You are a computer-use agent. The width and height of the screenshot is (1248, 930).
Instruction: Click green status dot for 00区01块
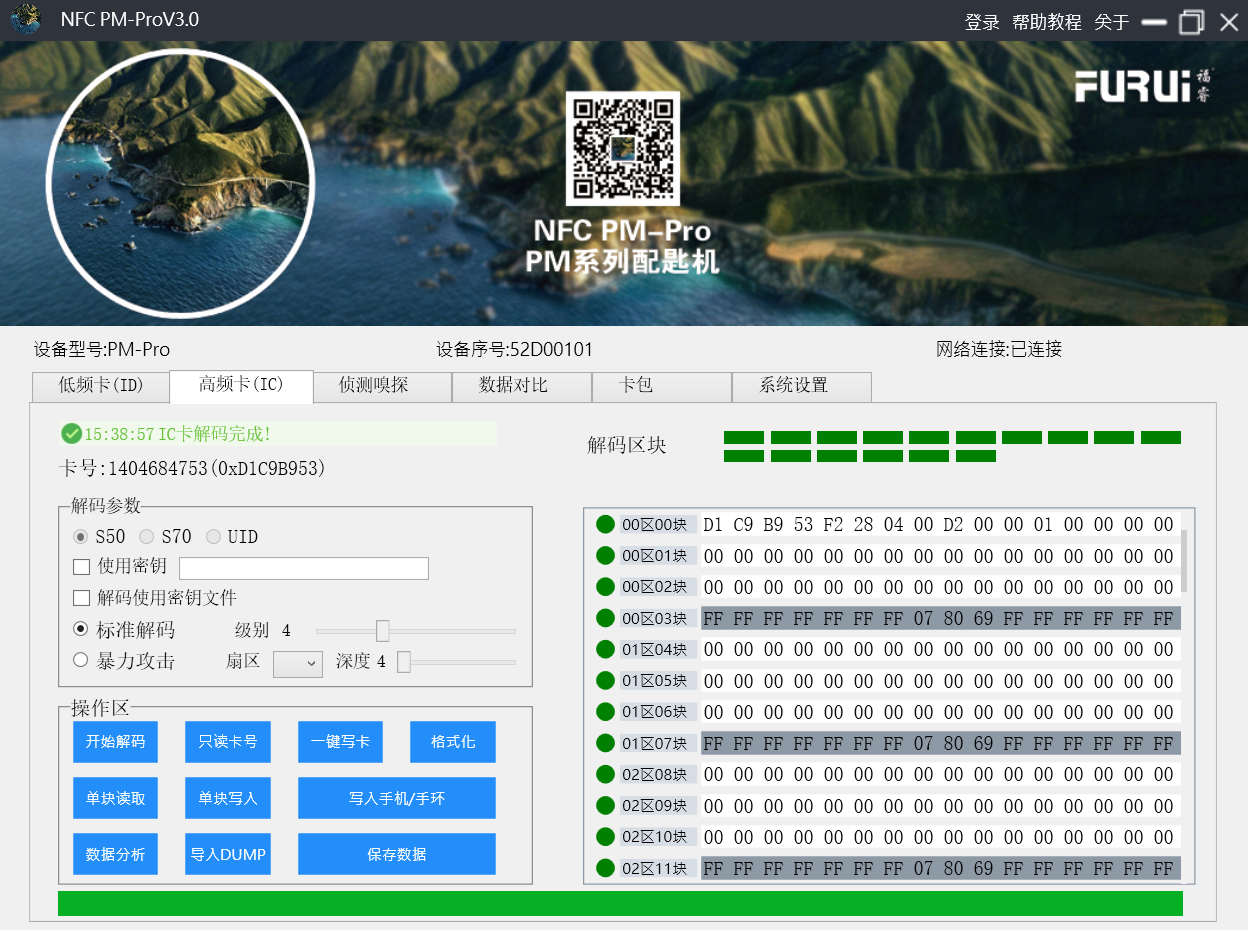pos(605,555)
